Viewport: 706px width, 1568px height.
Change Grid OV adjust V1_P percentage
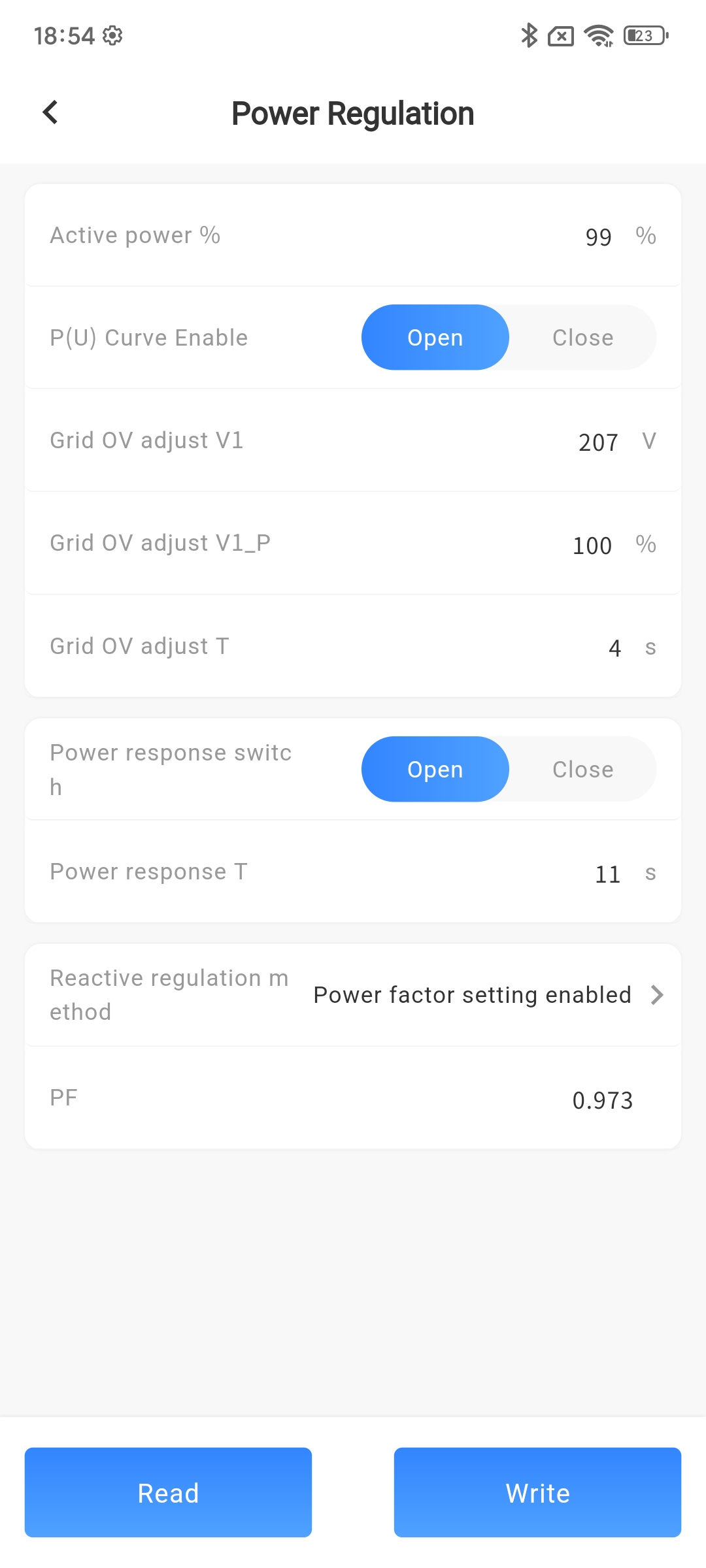coord(592,546)
